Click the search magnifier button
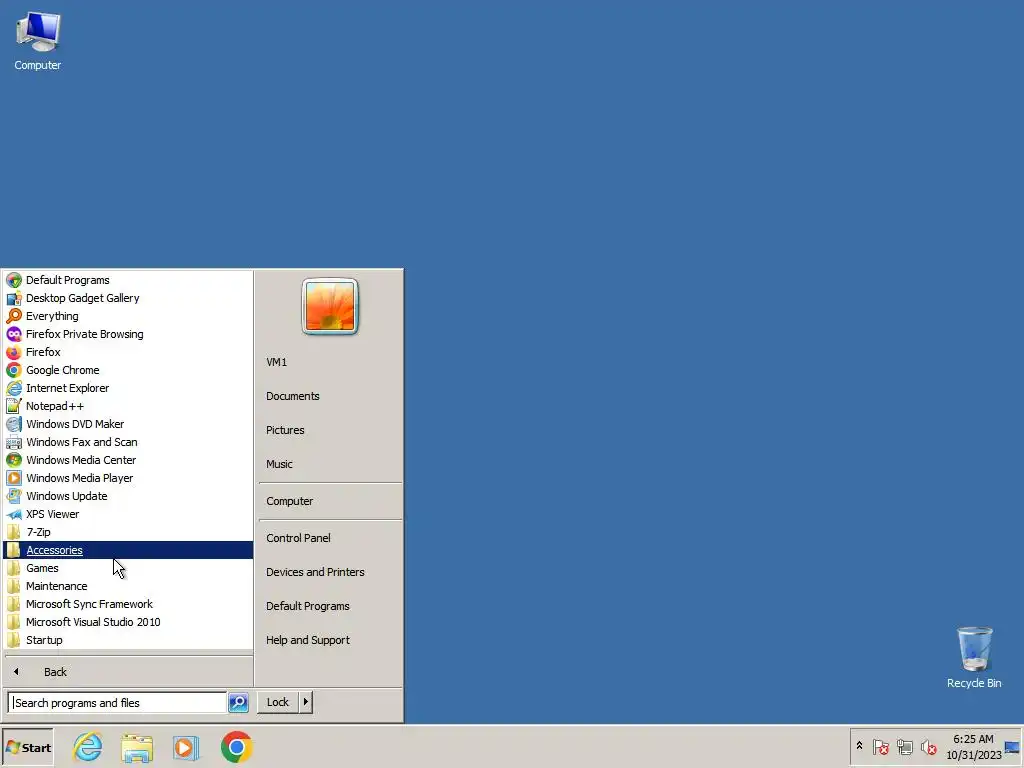Screen dimensions: 1024x768 click(x=238, y=703)
